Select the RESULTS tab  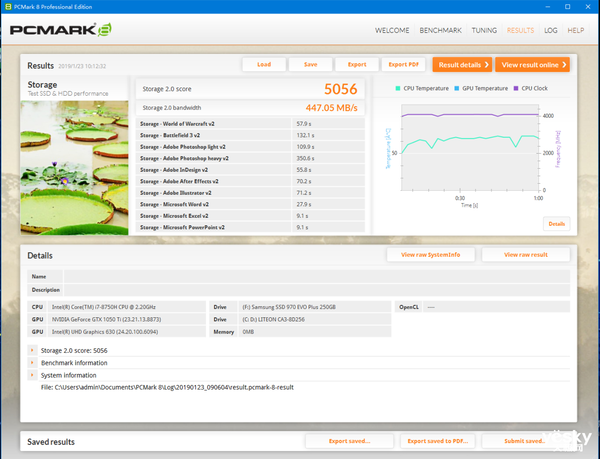pyautogui.click(x=520, y=30)
